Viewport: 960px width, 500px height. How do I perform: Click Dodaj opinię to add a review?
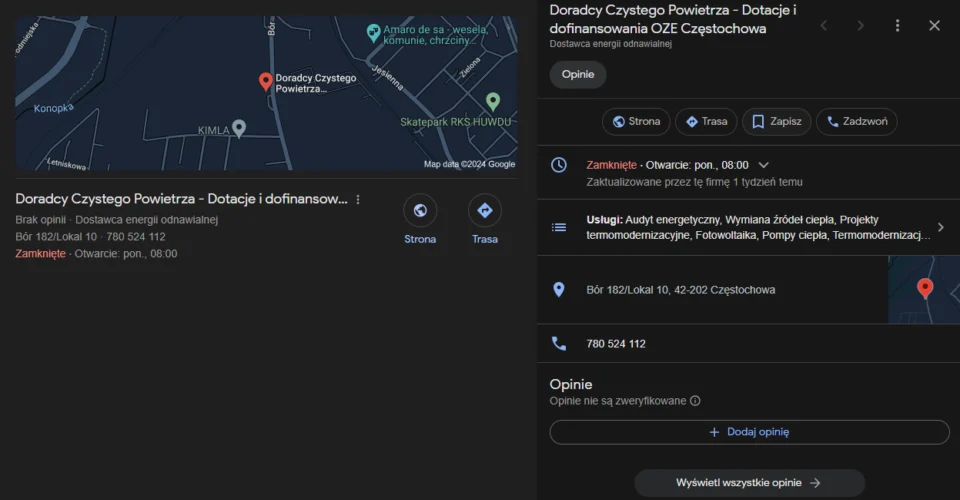[x=749, y=432]
